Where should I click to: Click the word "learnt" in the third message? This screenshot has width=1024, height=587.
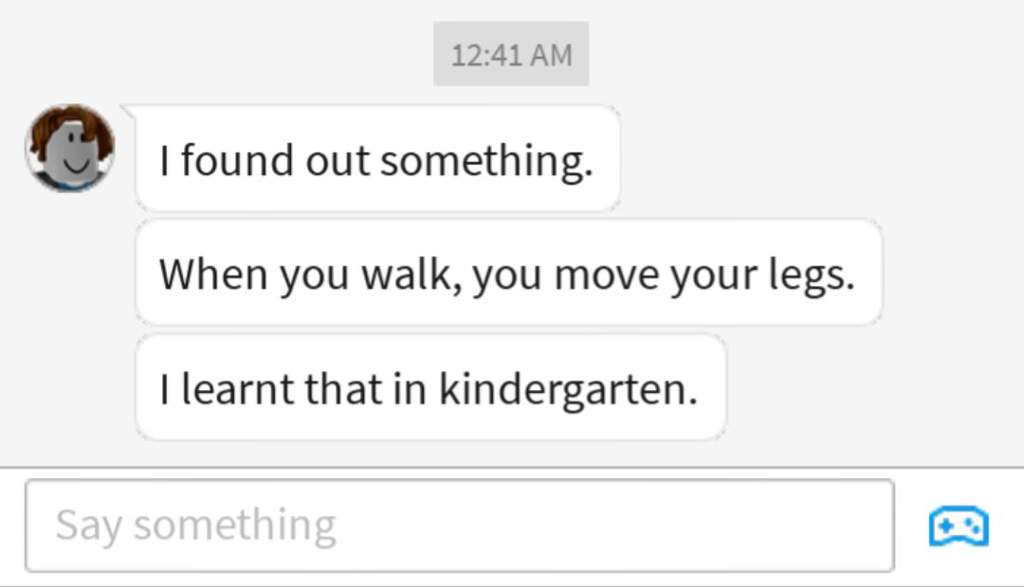238,389
